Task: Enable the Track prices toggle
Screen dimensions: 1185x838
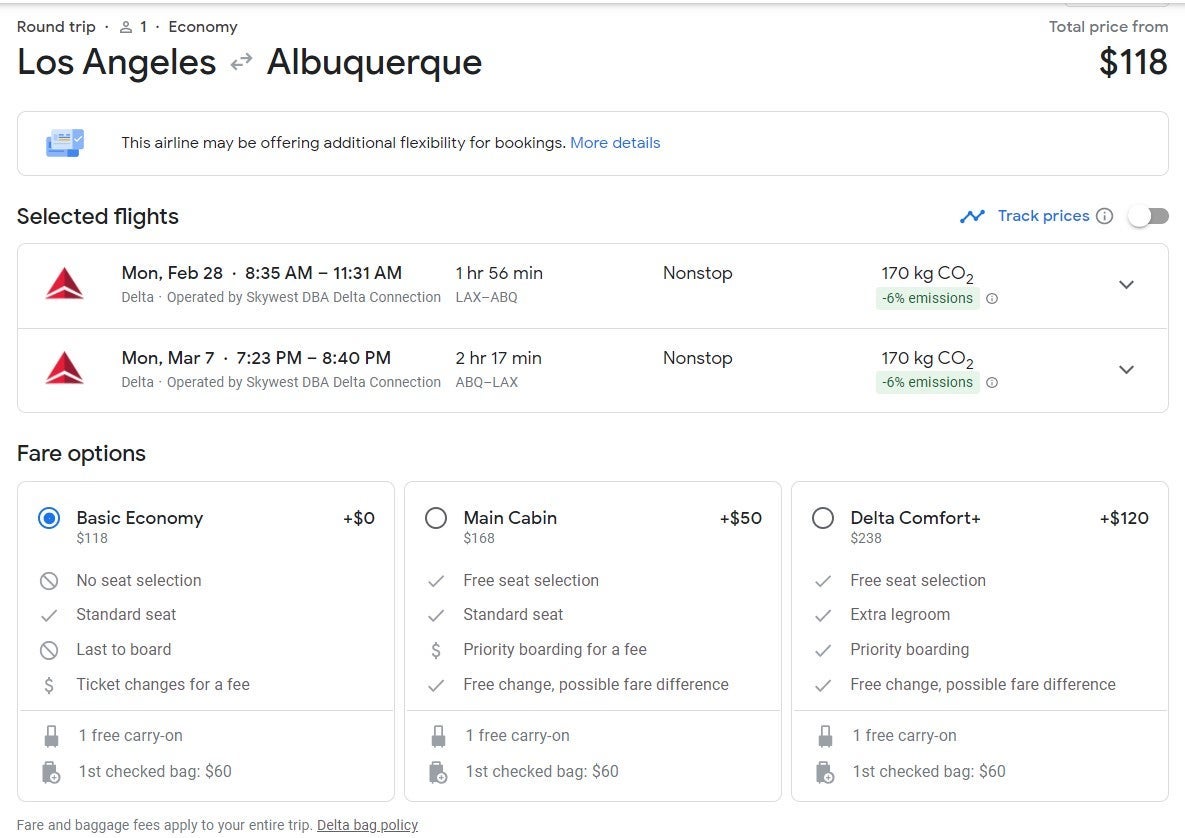Action: [1148, 216]
